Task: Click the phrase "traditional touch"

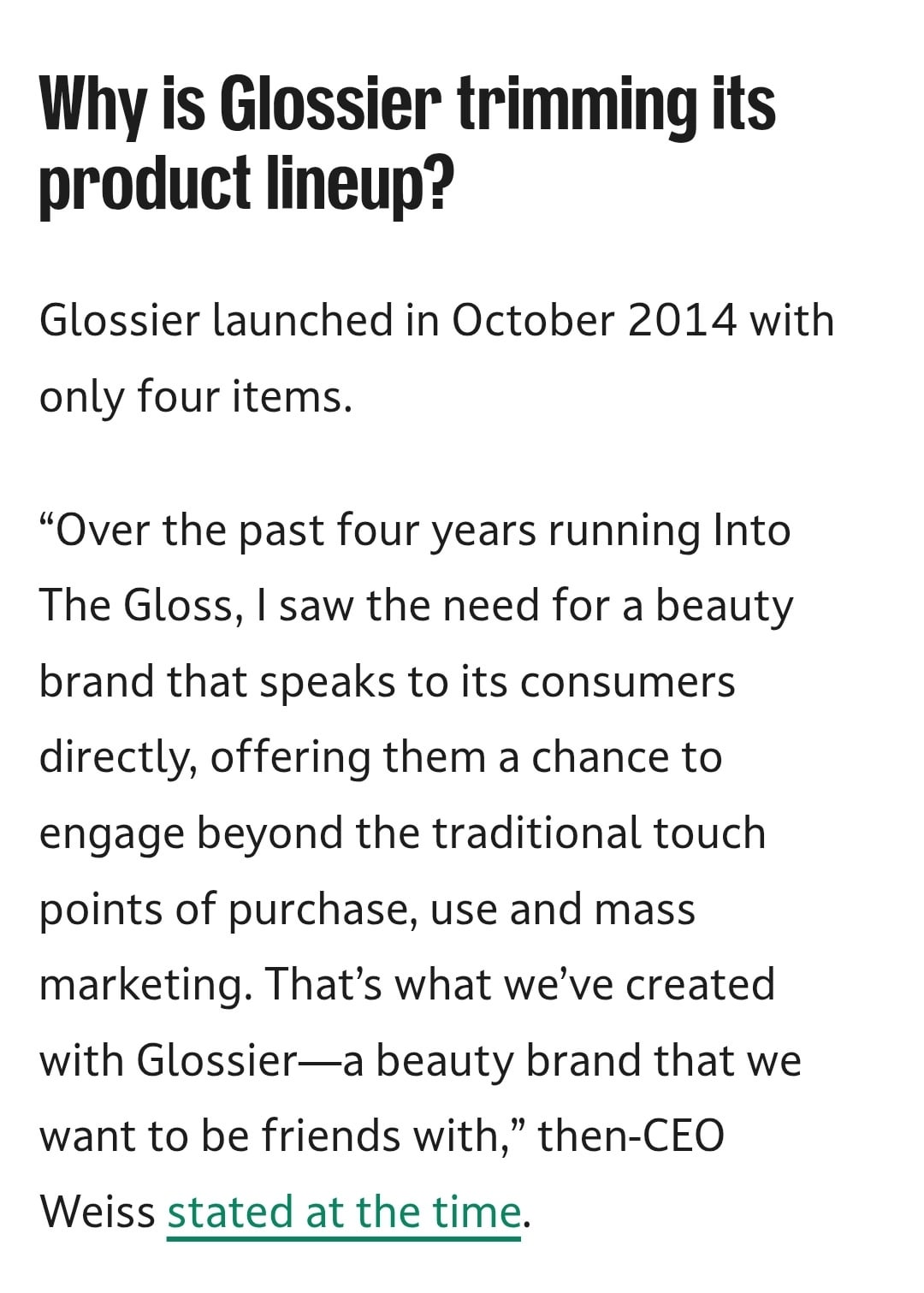Action: (599, 833)
